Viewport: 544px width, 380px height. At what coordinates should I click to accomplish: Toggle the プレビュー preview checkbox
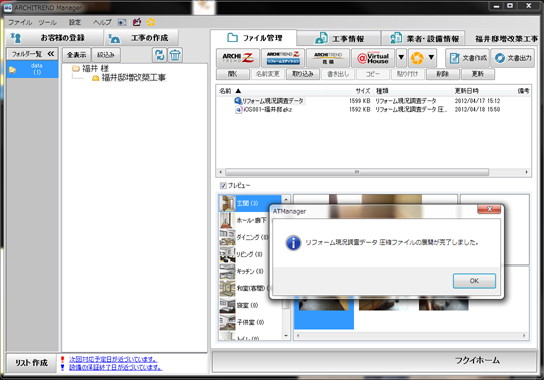pos(223,186)
